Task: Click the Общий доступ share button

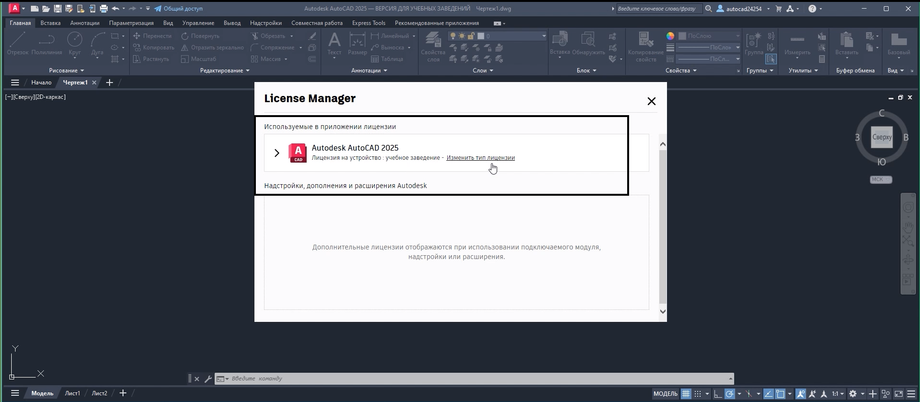Action: (178, 9)
